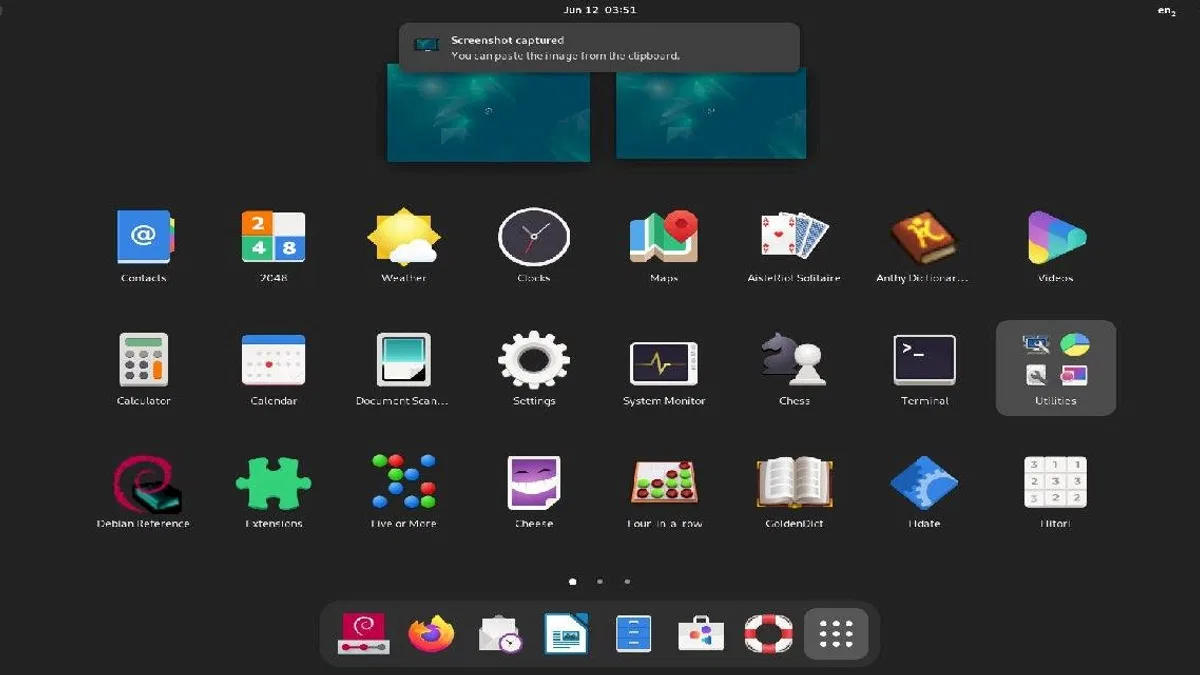This screenshot has width=1200, height=675.
Task: Open the Contacts app
Action: point(144,246)
